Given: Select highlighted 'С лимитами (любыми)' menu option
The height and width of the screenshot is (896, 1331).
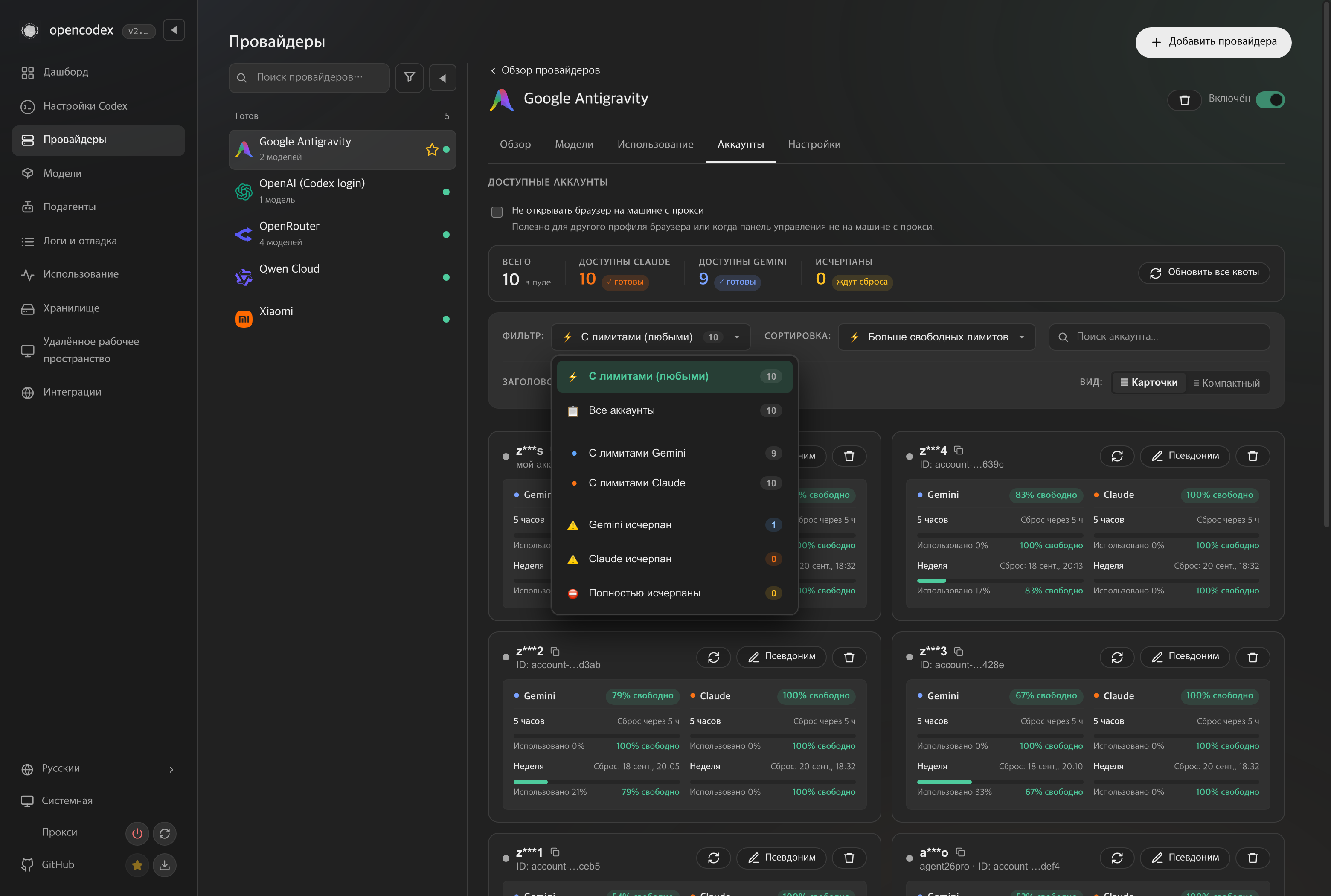Looking at the screenshot, I should [x=674, y=377].
